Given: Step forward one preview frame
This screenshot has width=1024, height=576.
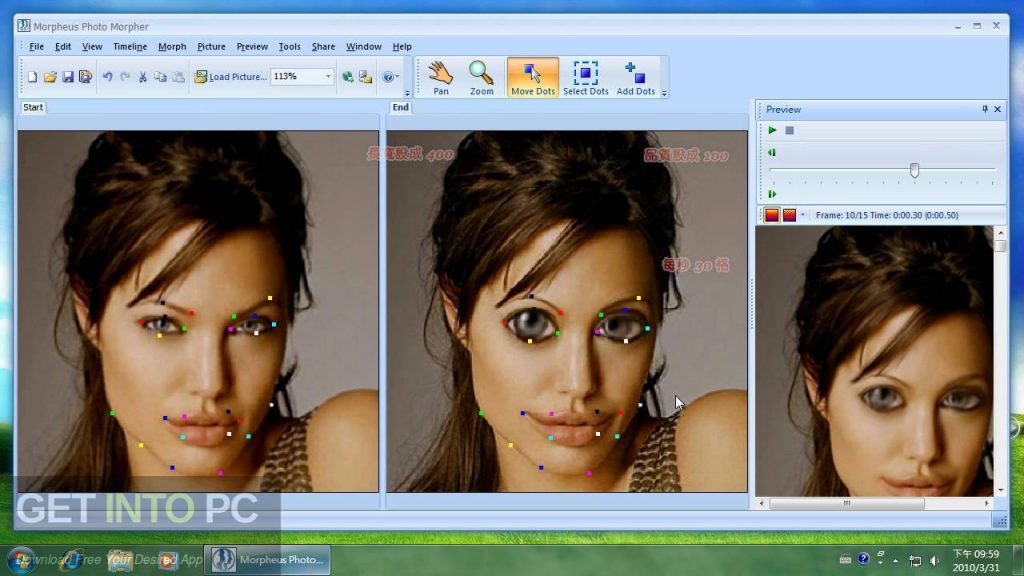Looking at the screenshot, I should (772, 194).
